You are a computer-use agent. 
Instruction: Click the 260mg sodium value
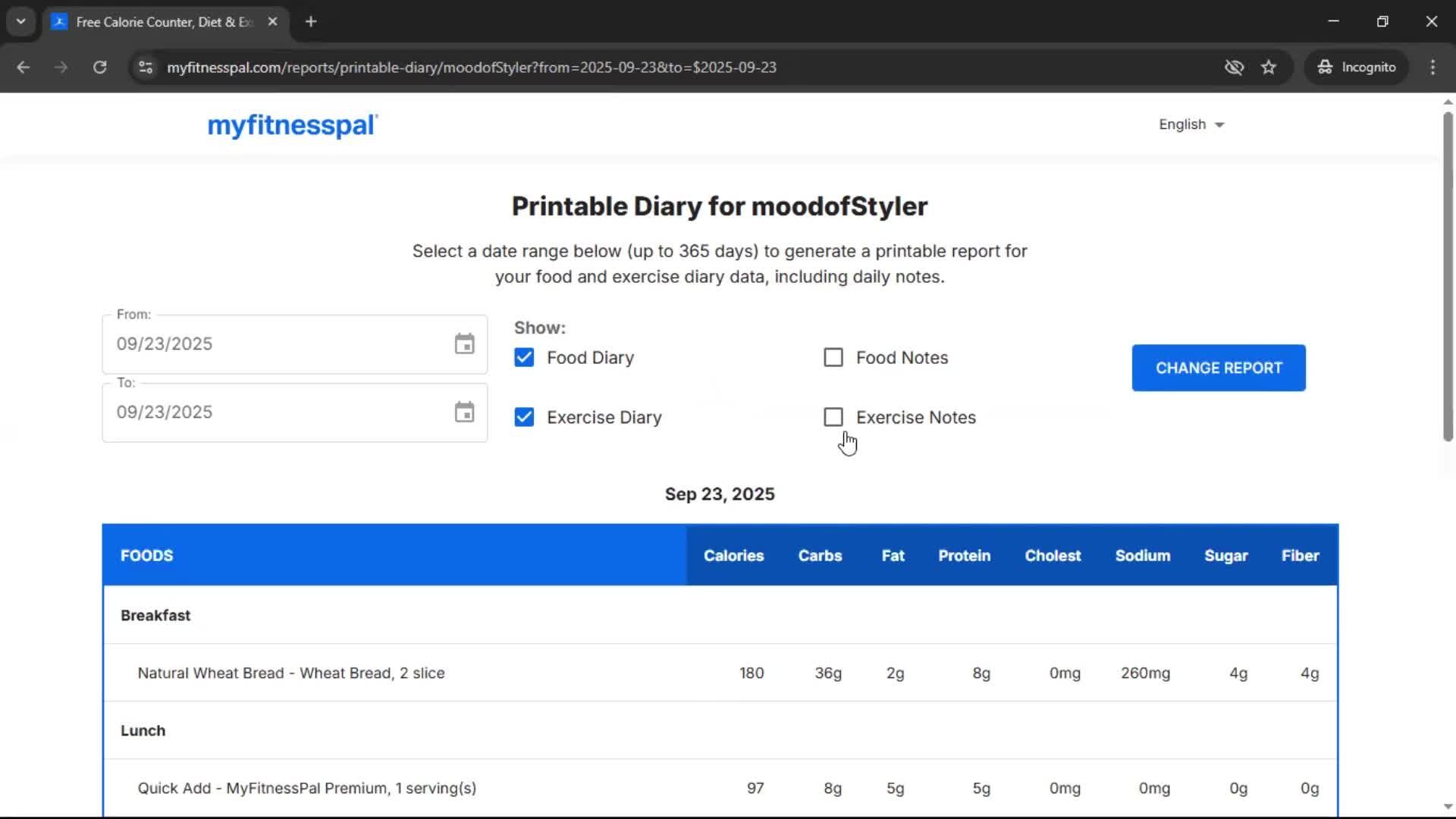(1145, 673)
